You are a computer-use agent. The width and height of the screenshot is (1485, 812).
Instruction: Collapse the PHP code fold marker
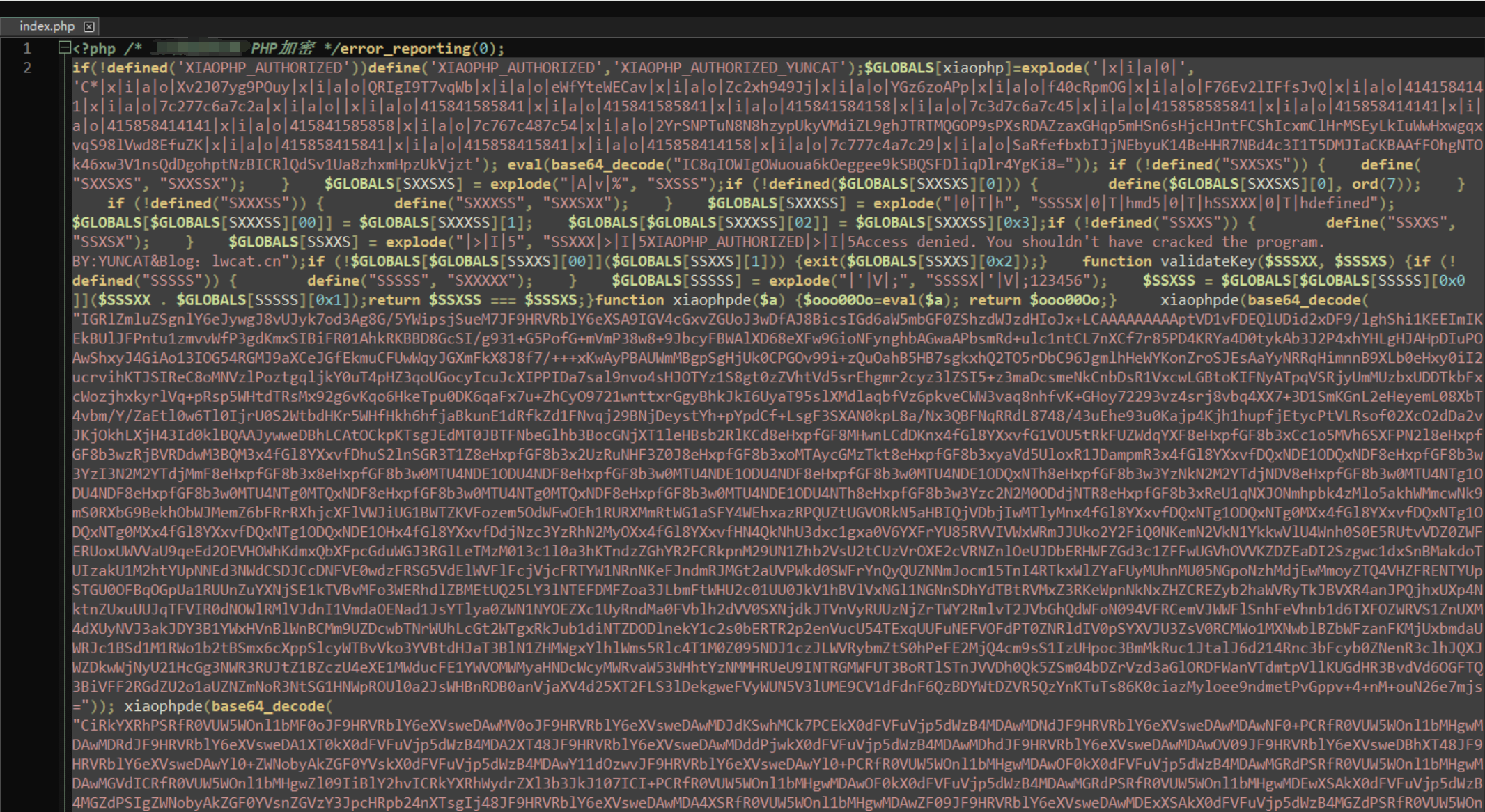pyautogui.click(x=64, y=48)
